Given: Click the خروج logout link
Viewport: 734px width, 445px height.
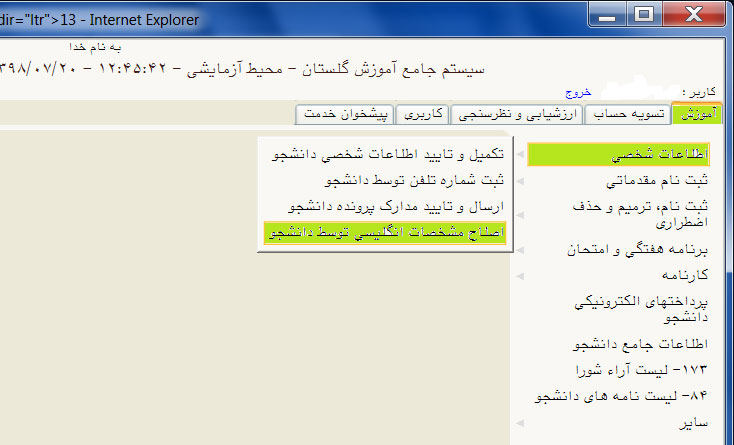Looking at the screenshot, I should (x=580, y=91).
